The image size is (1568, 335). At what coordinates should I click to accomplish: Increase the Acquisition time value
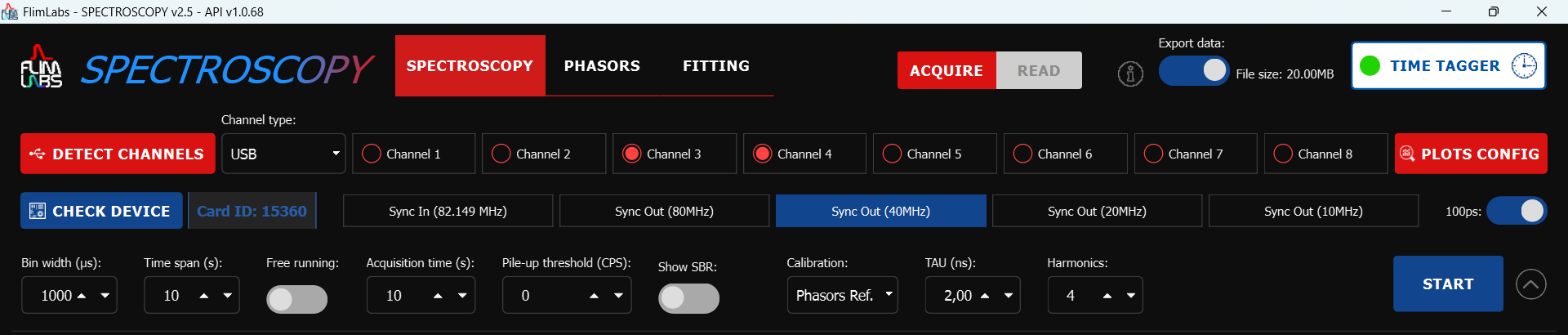[x=439, y=296]
